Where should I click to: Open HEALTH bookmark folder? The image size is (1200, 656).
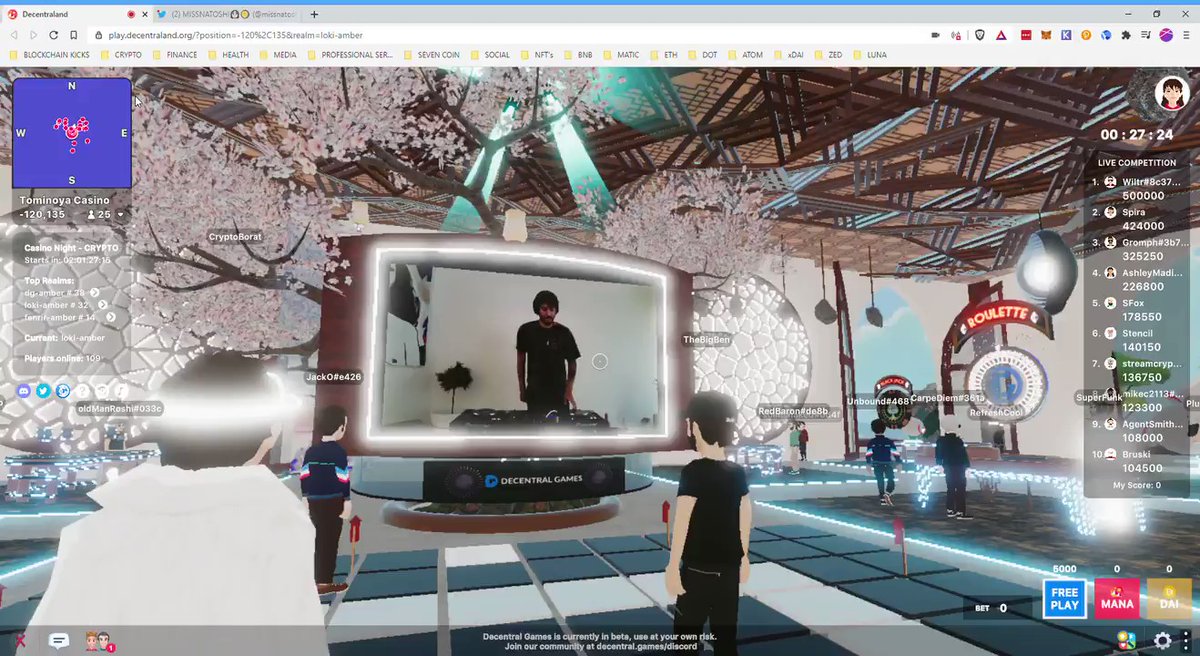228,55
